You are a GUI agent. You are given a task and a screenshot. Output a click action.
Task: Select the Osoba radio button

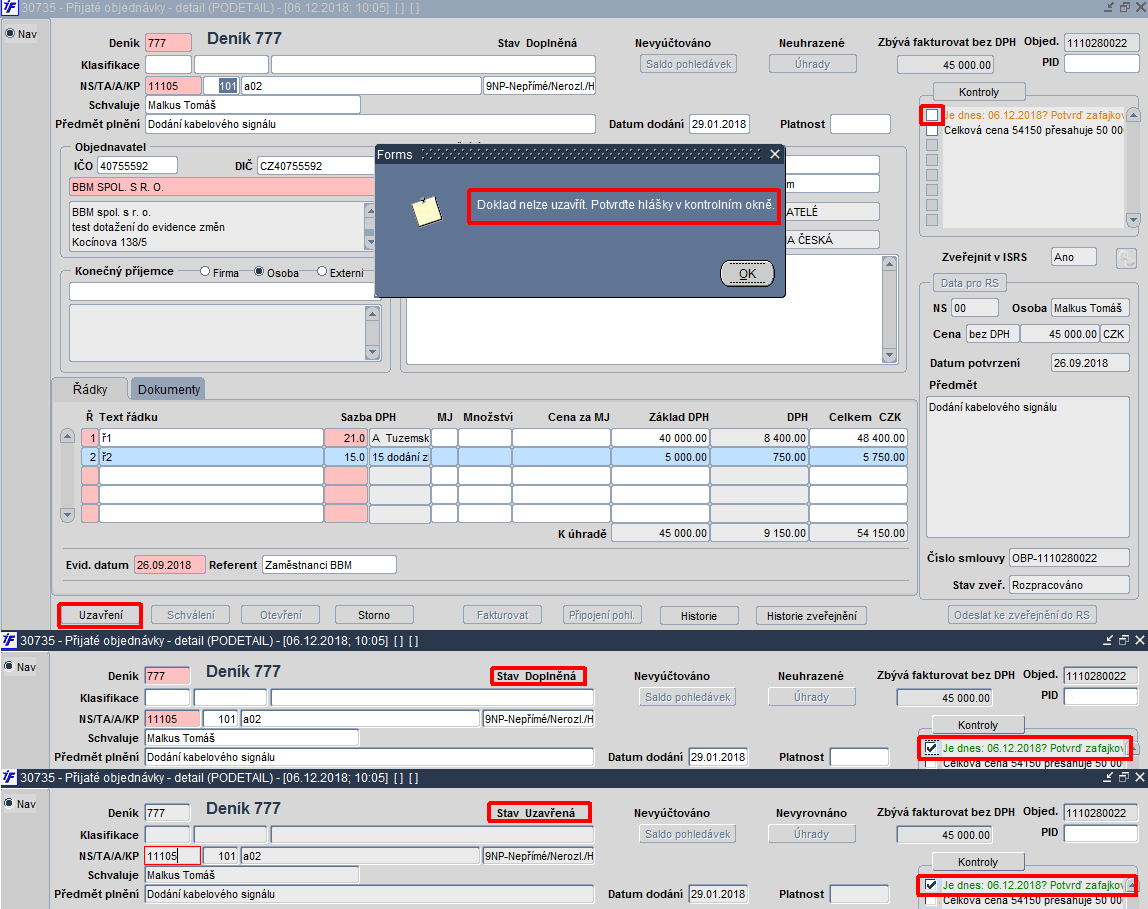pyautogui.click(x=259, y=272)
